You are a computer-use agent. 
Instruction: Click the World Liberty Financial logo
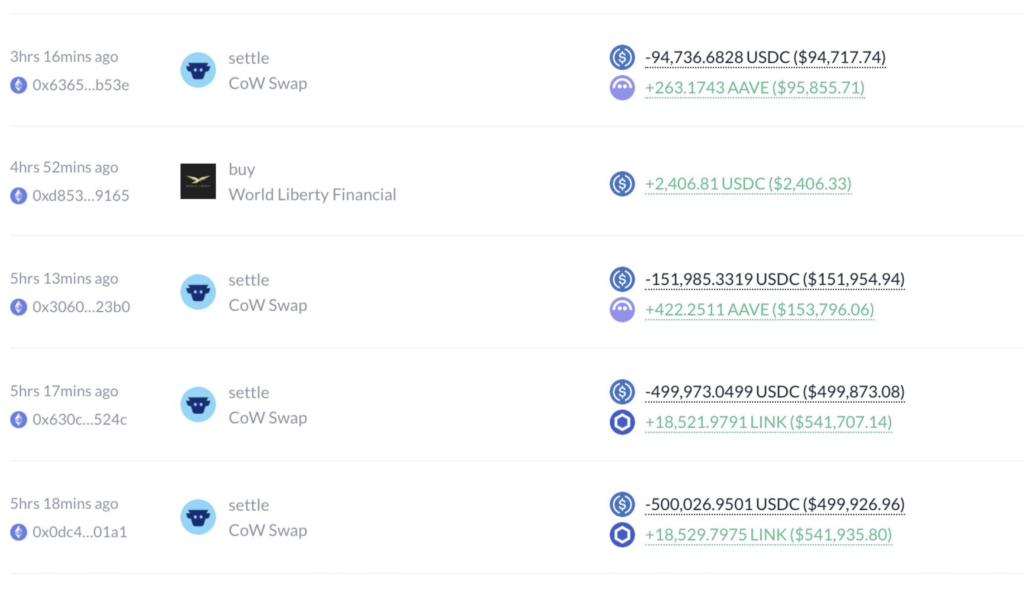(x=198, y=182)
